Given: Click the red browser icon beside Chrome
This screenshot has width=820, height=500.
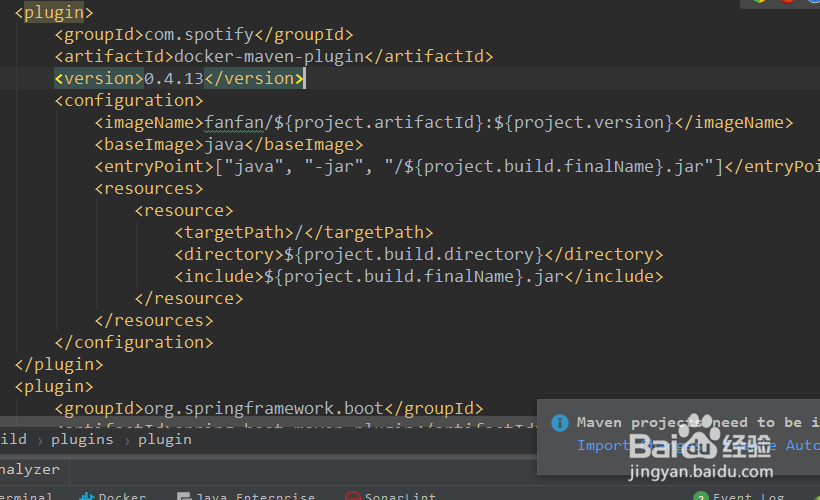Looking at the screenshot, I should pos(787,2).
